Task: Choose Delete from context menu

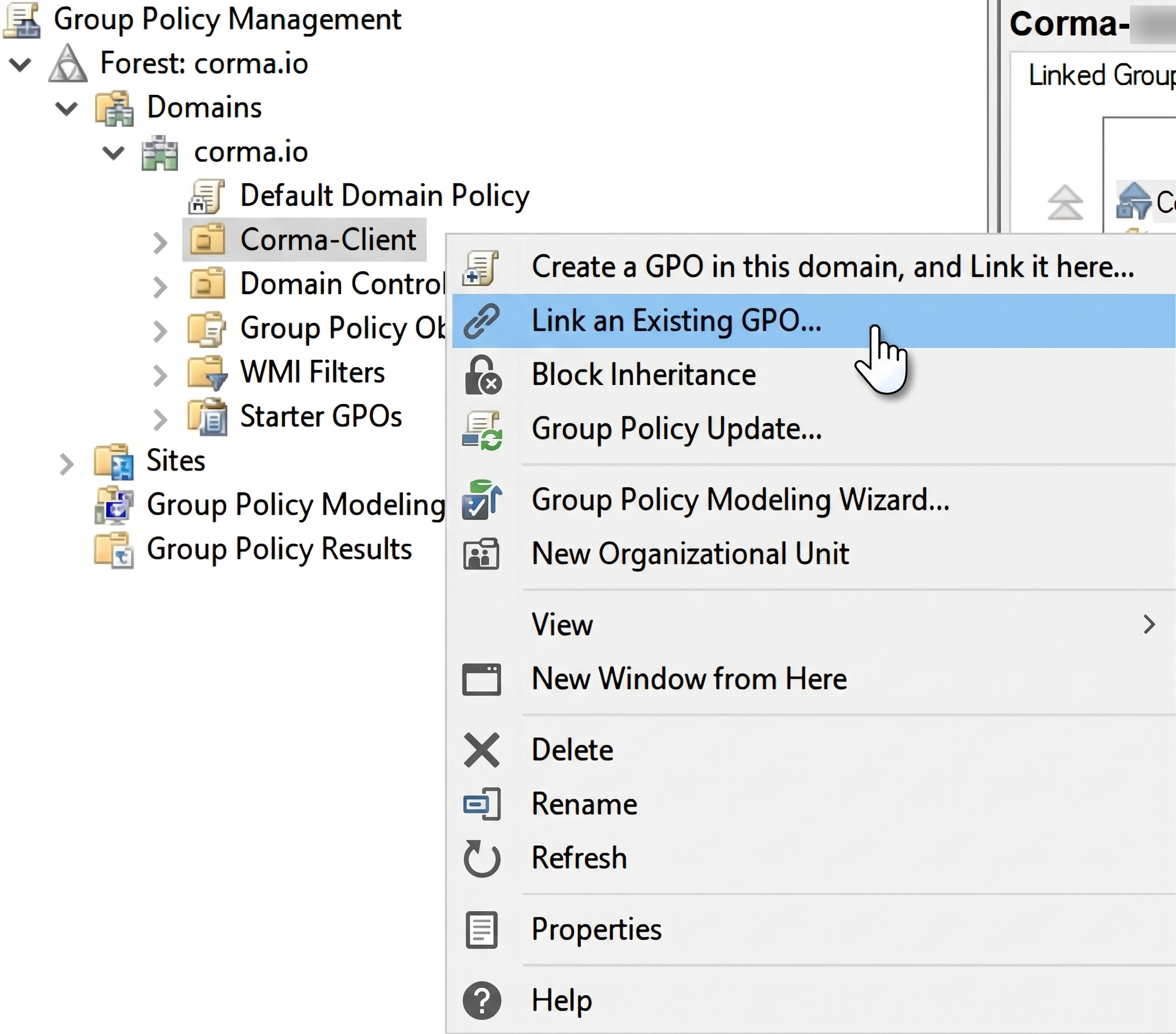Action: (x=814, y=750)
